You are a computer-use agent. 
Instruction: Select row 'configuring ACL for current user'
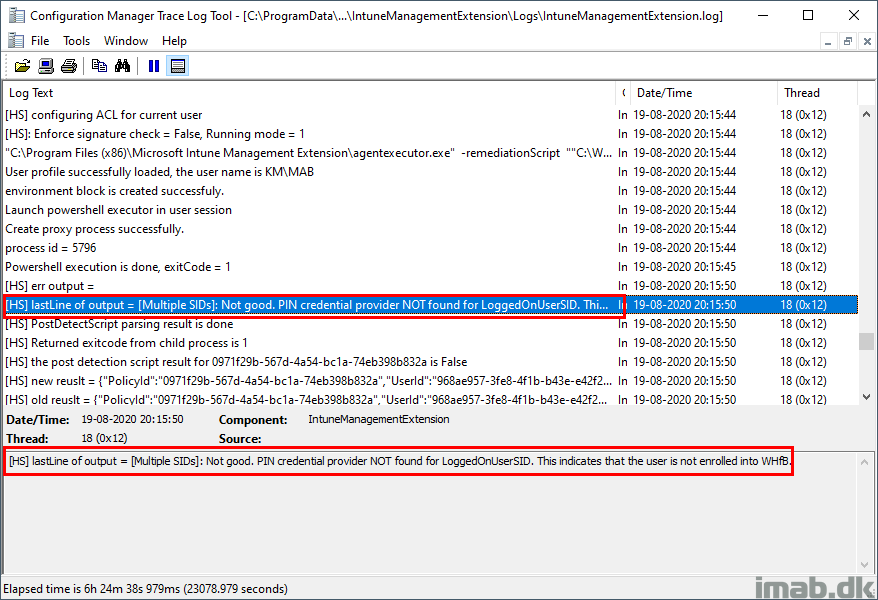tap(431, 115)
